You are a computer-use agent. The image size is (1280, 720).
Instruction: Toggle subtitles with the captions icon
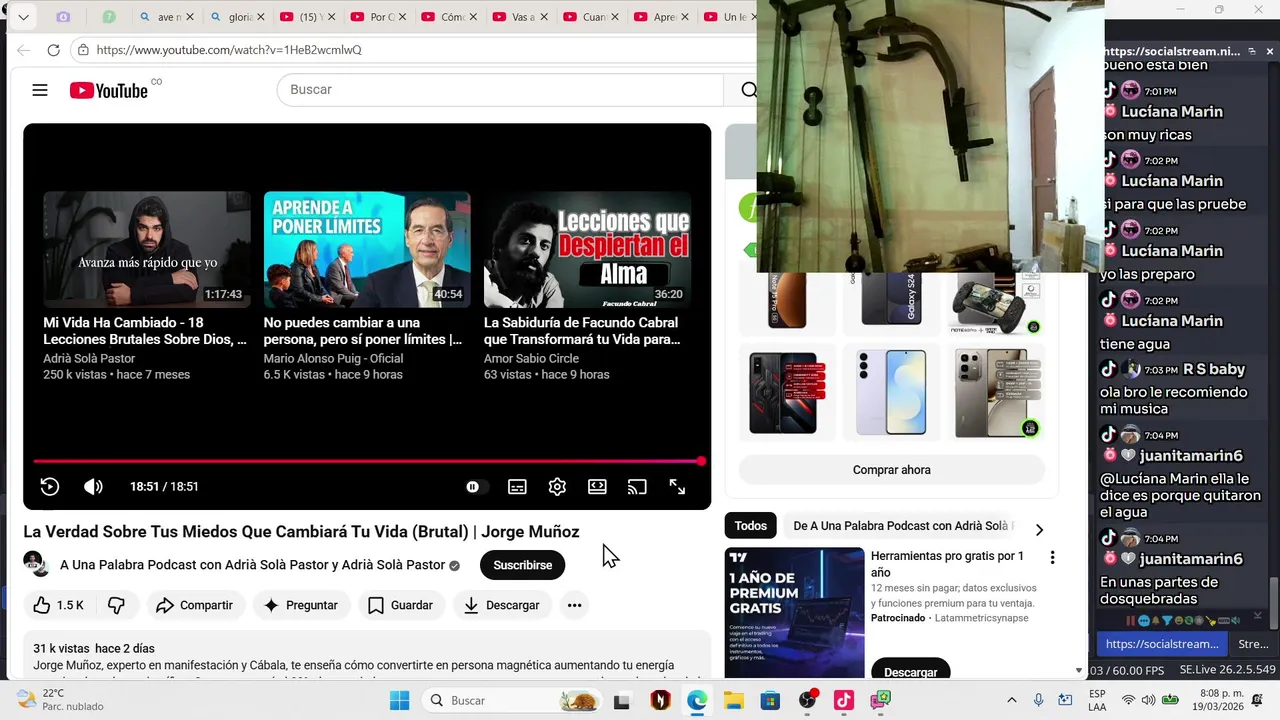tap(517, 487)
